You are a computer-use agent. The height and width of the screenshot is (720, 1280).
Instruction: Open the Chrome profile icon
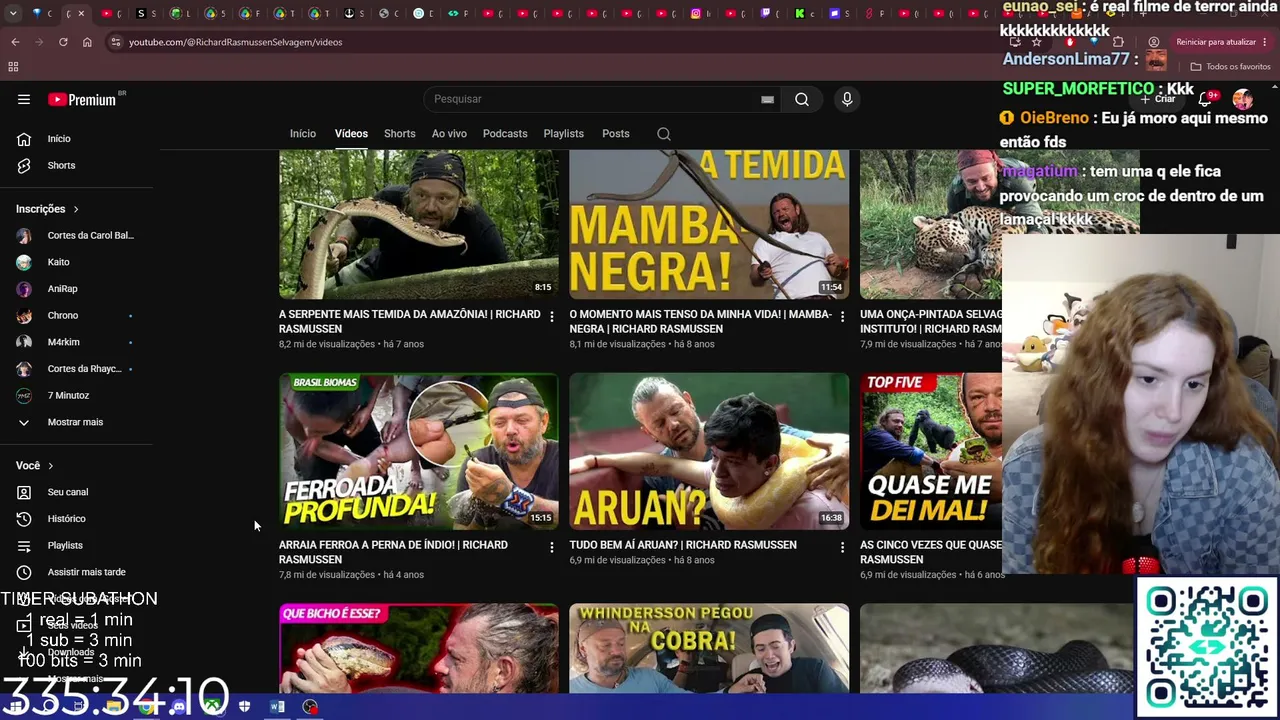pyautogui.click(x=1154, y=42)
